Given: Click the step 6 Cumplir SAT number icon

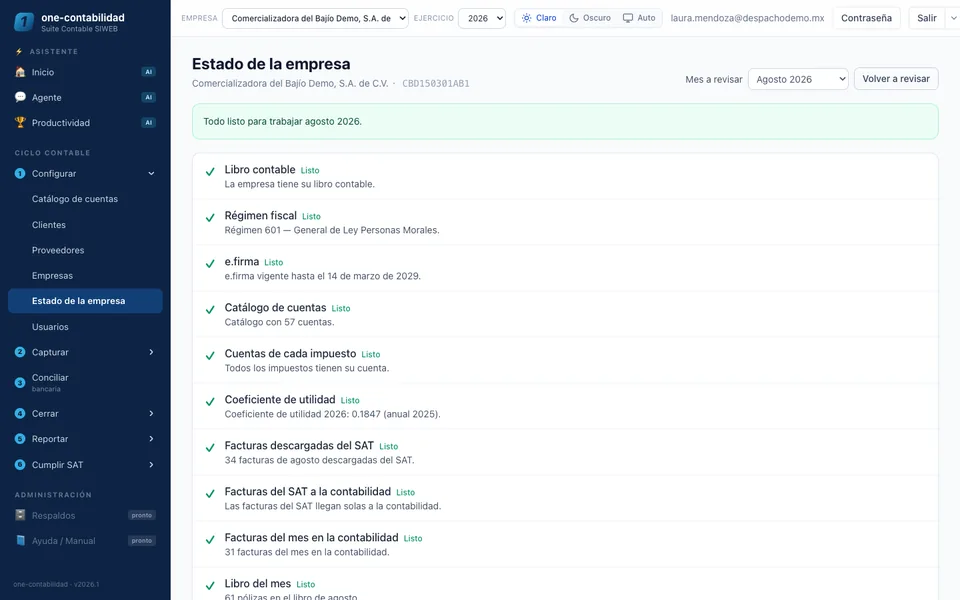Looking at the screenshot, I should pyautogui.click(x=20, y=465).
